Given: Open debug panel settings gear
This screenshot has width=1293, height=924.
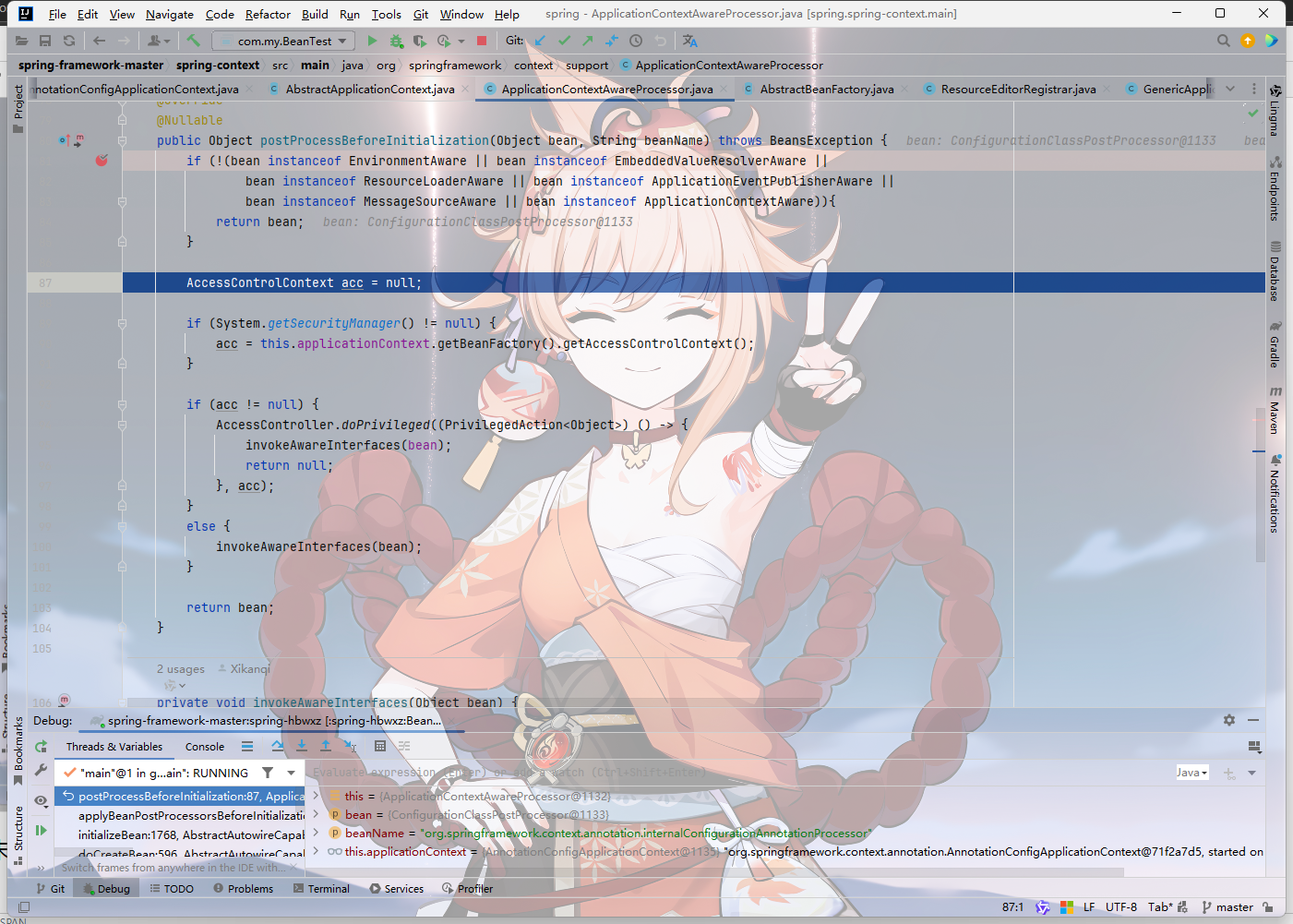Looking at the screenshot, I should tap(1229, 720).
